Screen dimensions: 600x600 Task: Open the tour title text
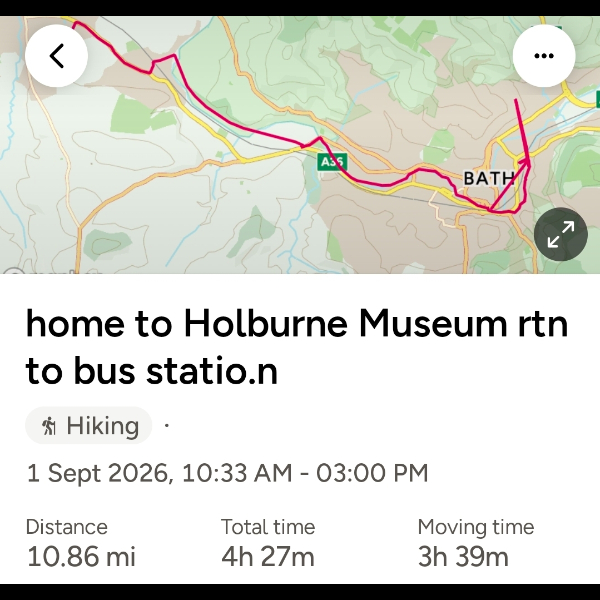pyautogui.click(x=297, y=347)
